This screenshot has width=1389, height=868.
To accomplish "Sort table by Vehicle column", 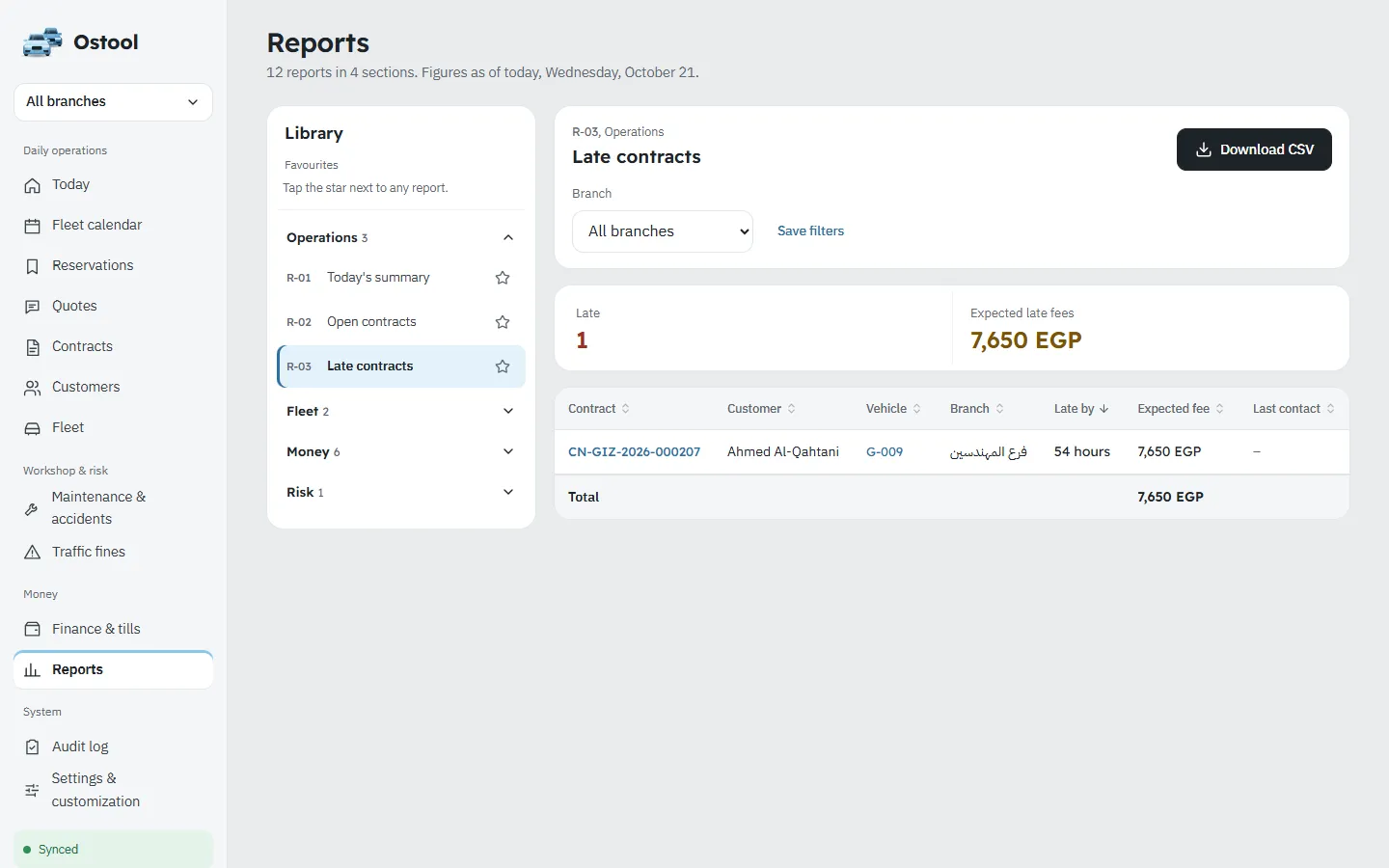I will [893, 409].
